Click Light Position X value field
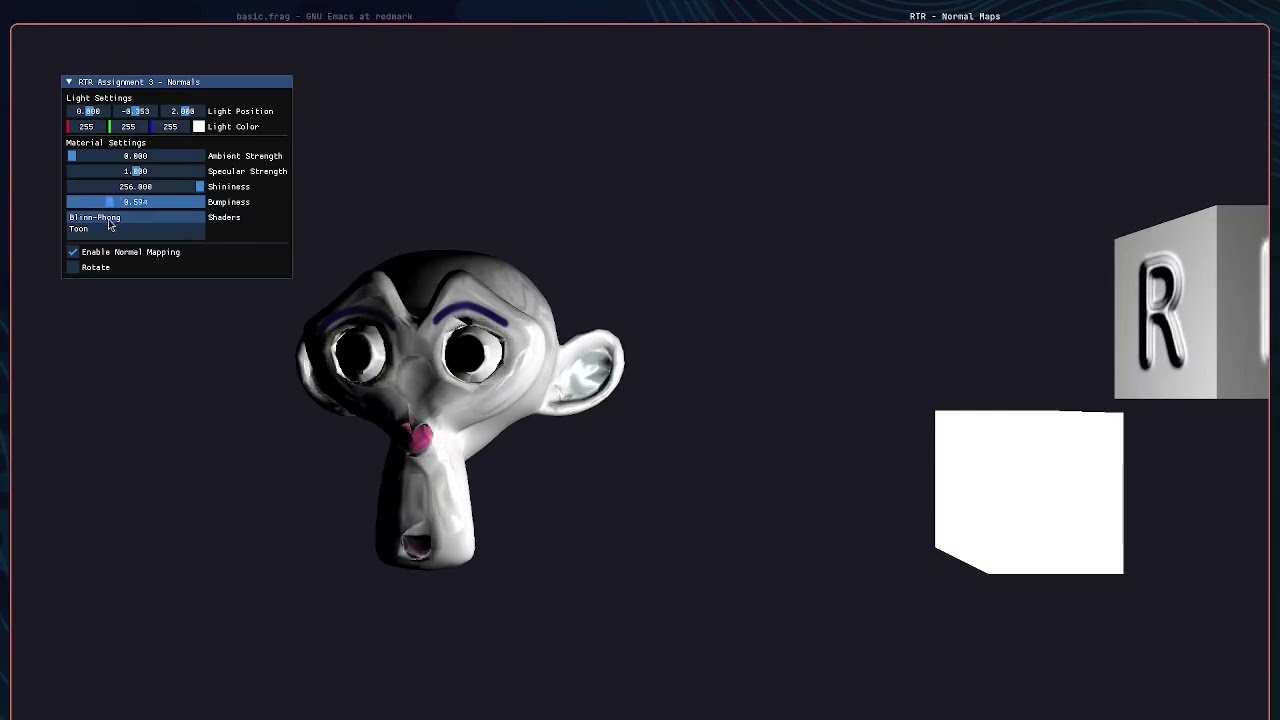 88,111
